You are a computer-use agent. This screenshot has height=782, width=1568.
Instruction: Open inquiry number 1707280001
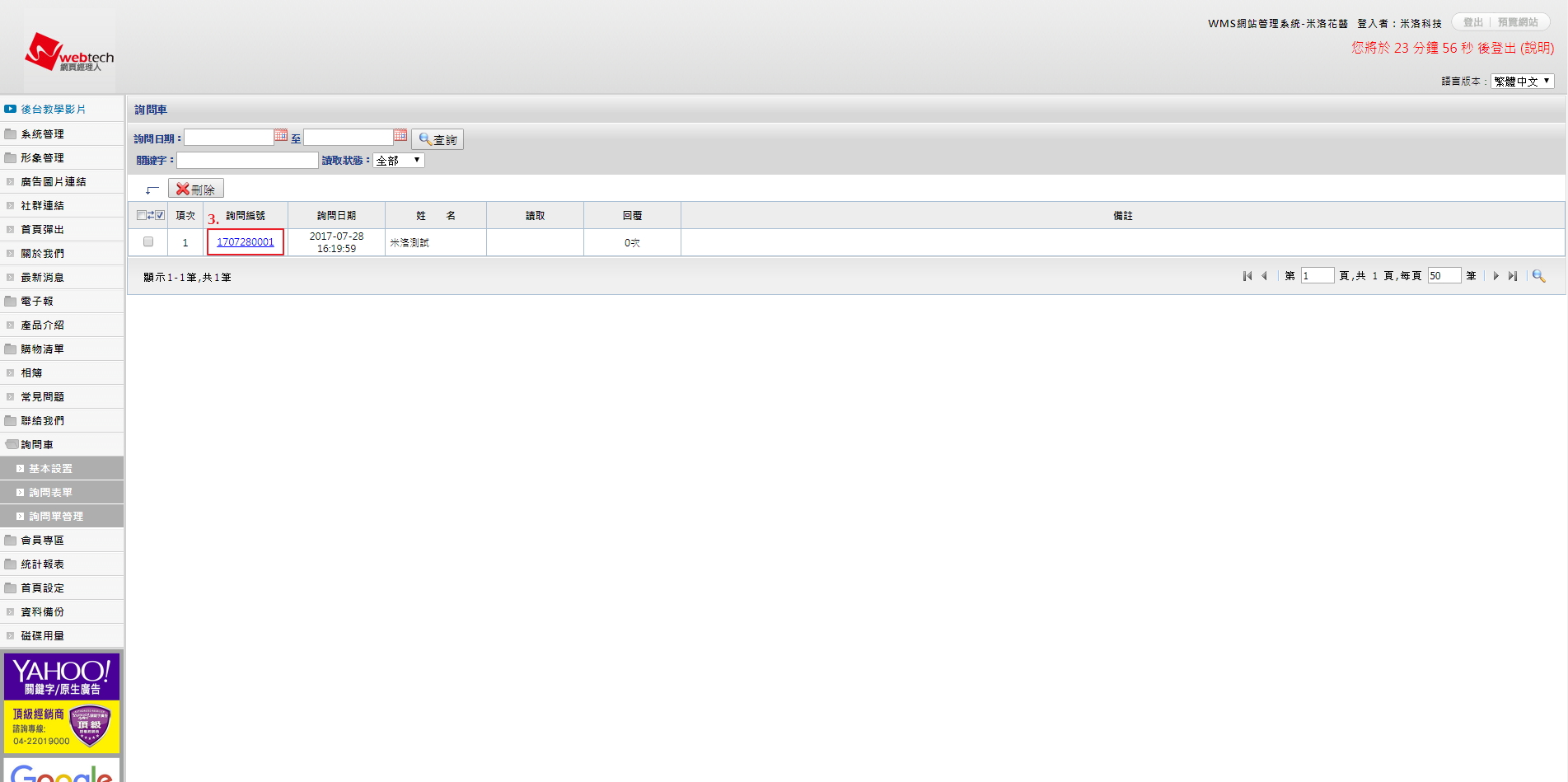[246, 242]
